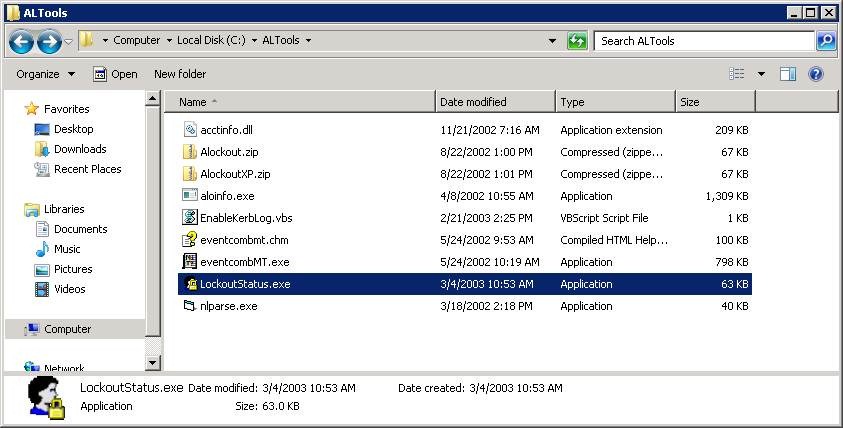Viewport: 843px width, 428px height.
Task: Sort by the Type column header
Action: (615, 102)
